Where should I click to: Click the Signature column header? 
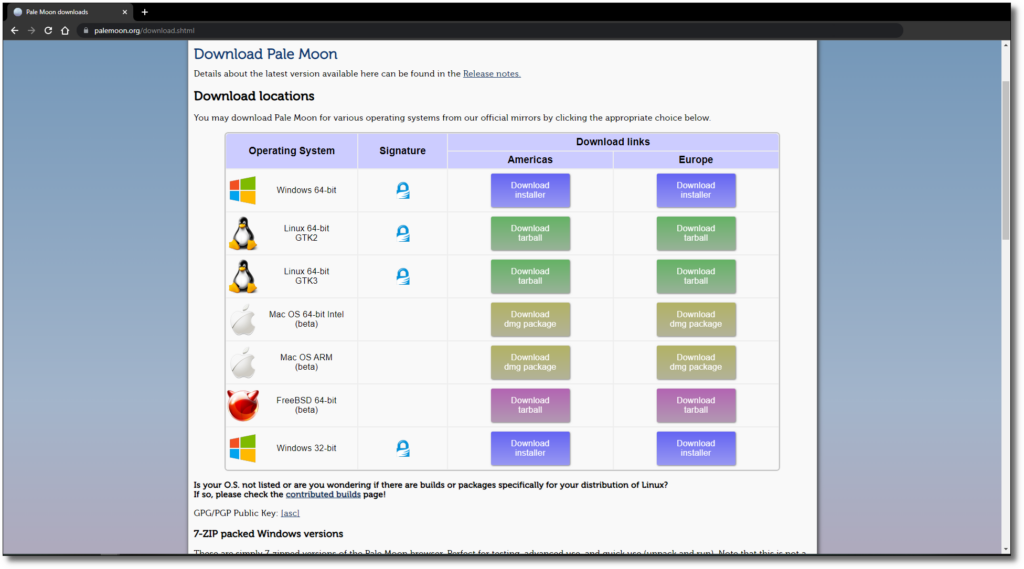(402, 151)
